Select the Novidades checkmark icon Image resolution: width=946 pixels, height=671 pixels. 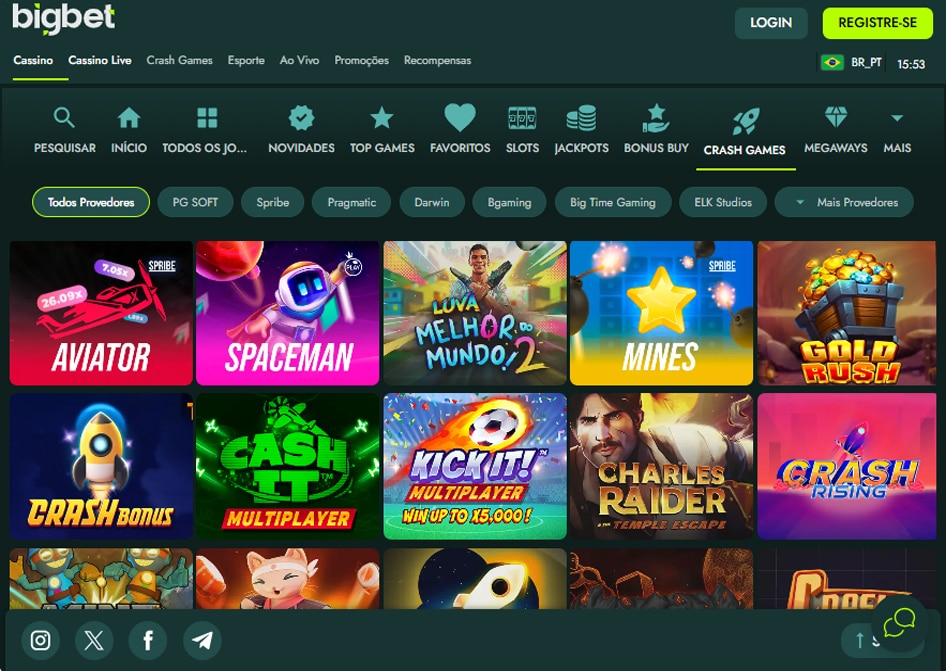(x=301, y=116)
